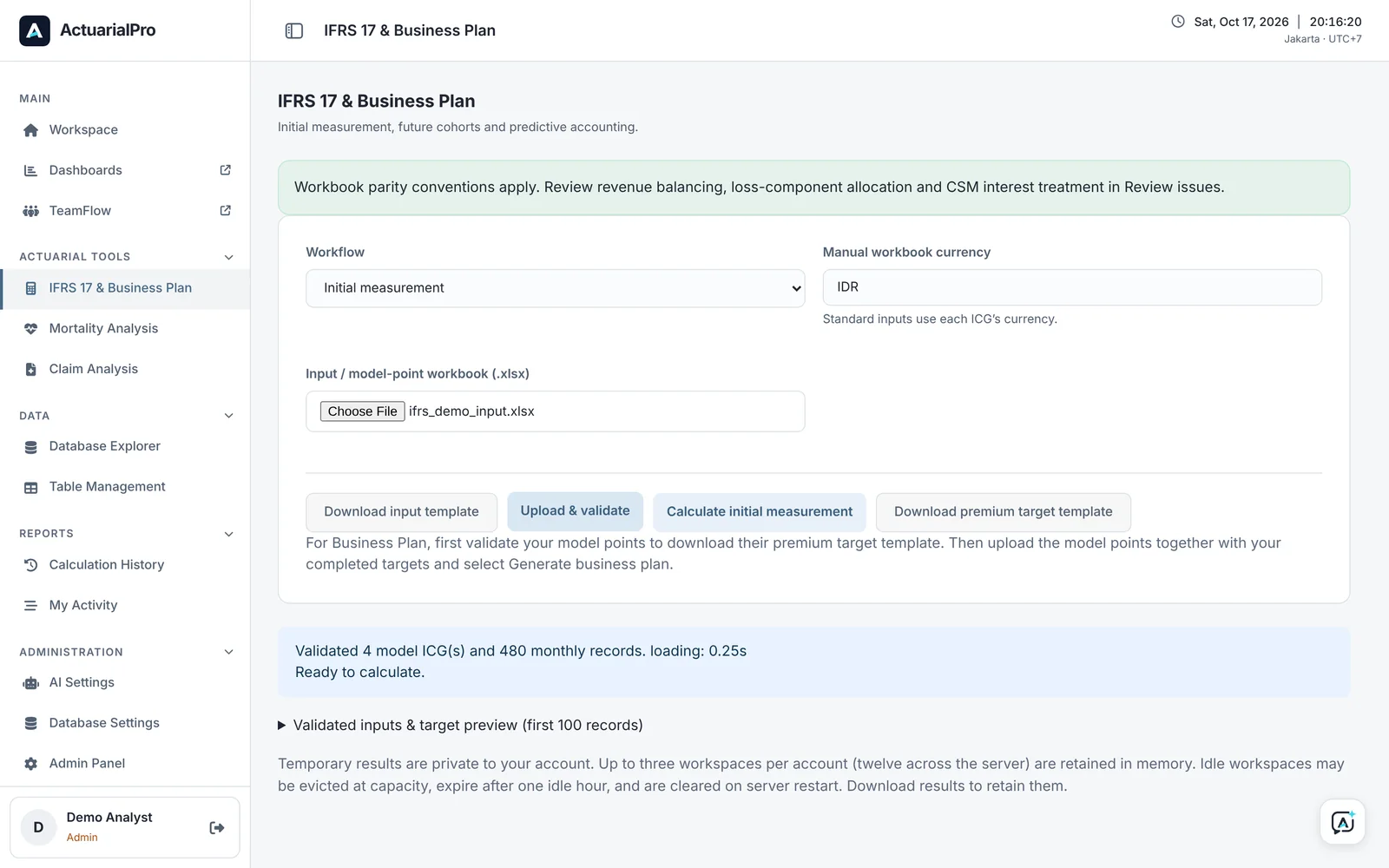The width and height of the screenshot is (1389, 868).
Task: Click the Workspace home icon
Action: pyautogui.click(x=31, y=130)
